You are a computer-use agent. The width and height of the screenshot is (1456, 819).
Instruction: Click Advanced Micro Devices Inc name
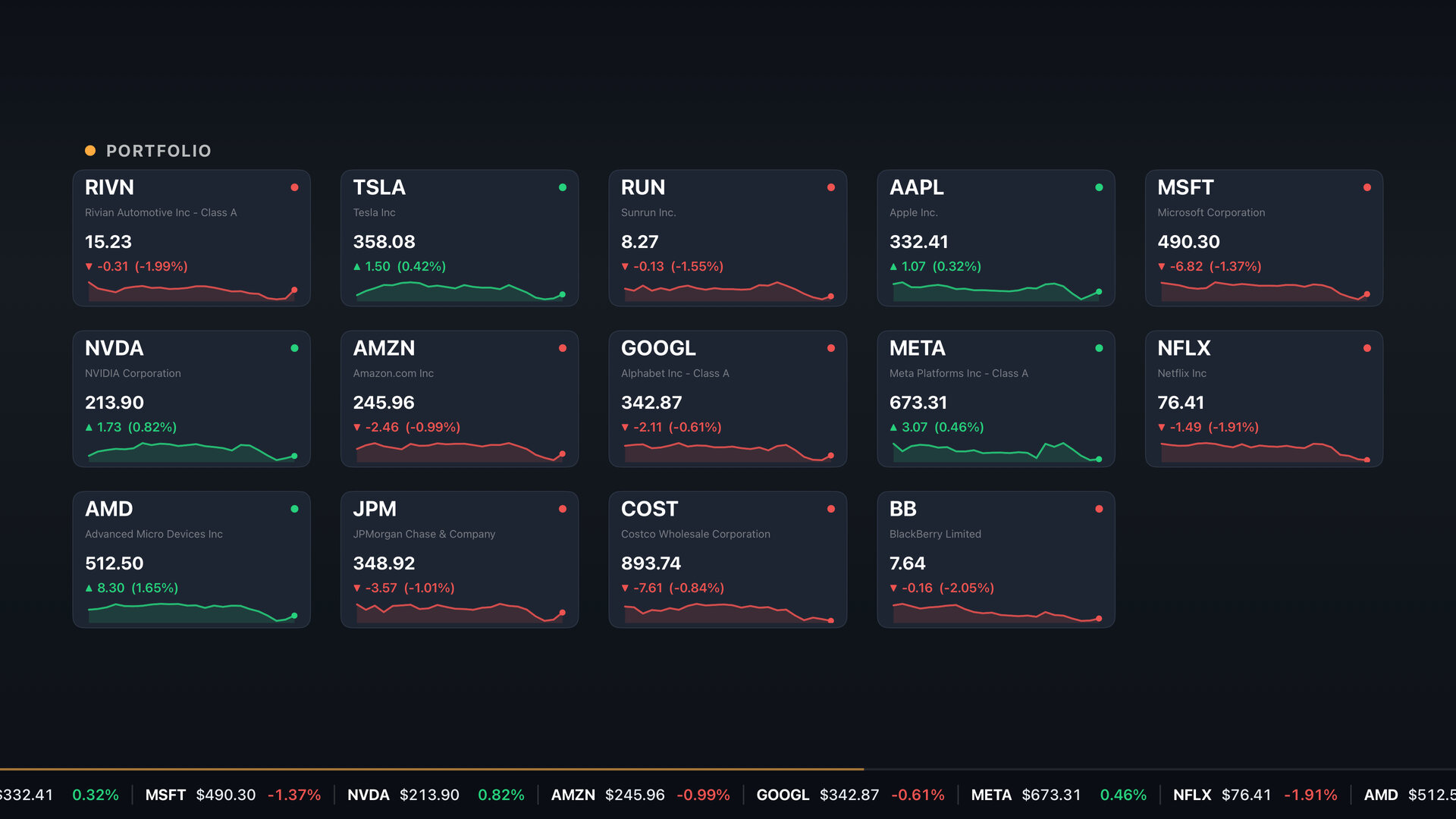(154, 534)
